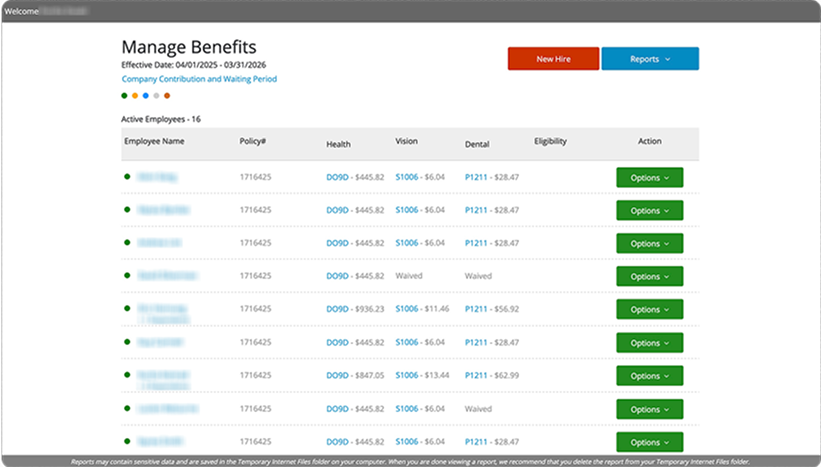The width and height of the screenshot is (821, 467).
Task: Open DO9D health plan priced $847.05
Action: click(337, 376)
